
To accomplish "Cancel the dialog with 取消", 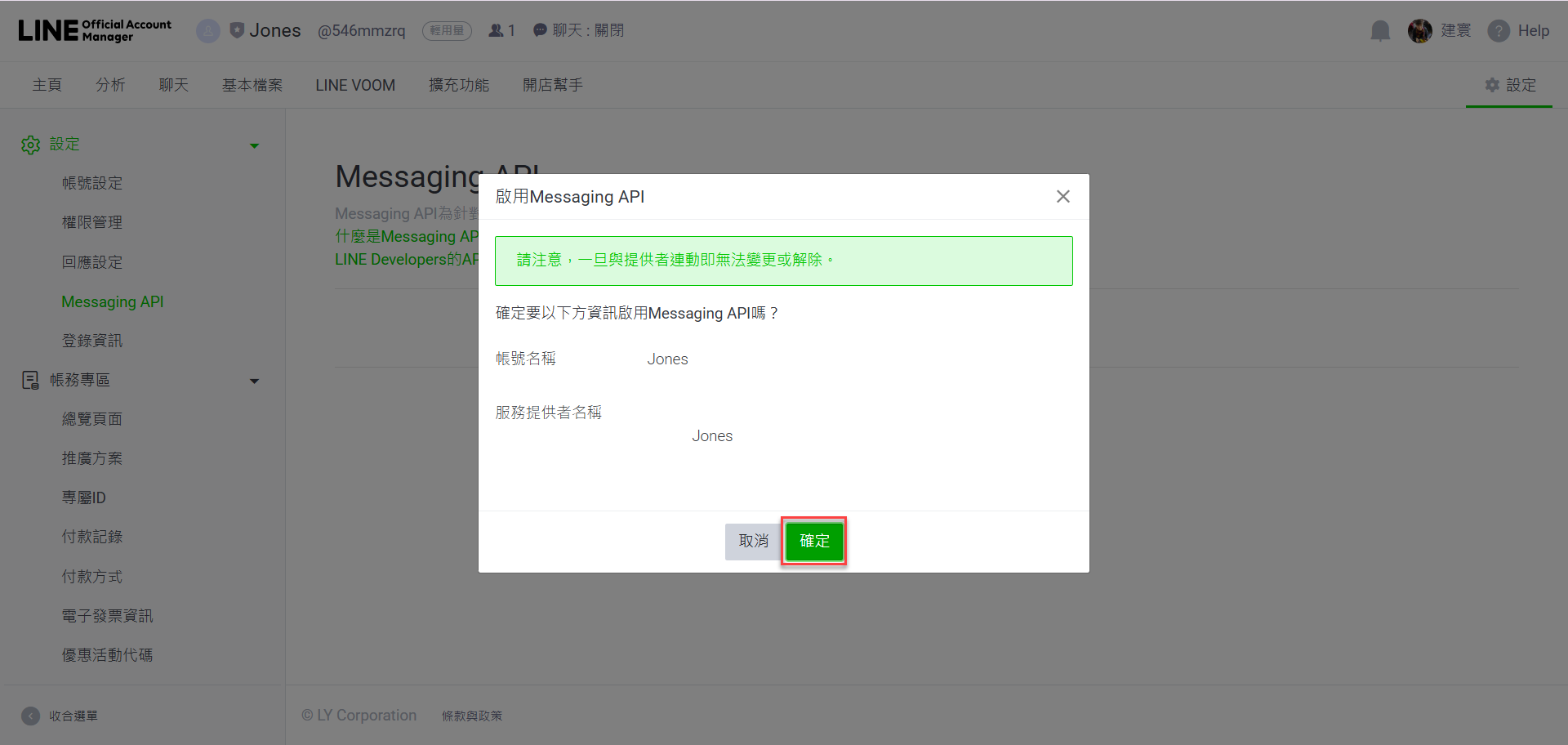I will pyautogui.click(x=753, y=541).
